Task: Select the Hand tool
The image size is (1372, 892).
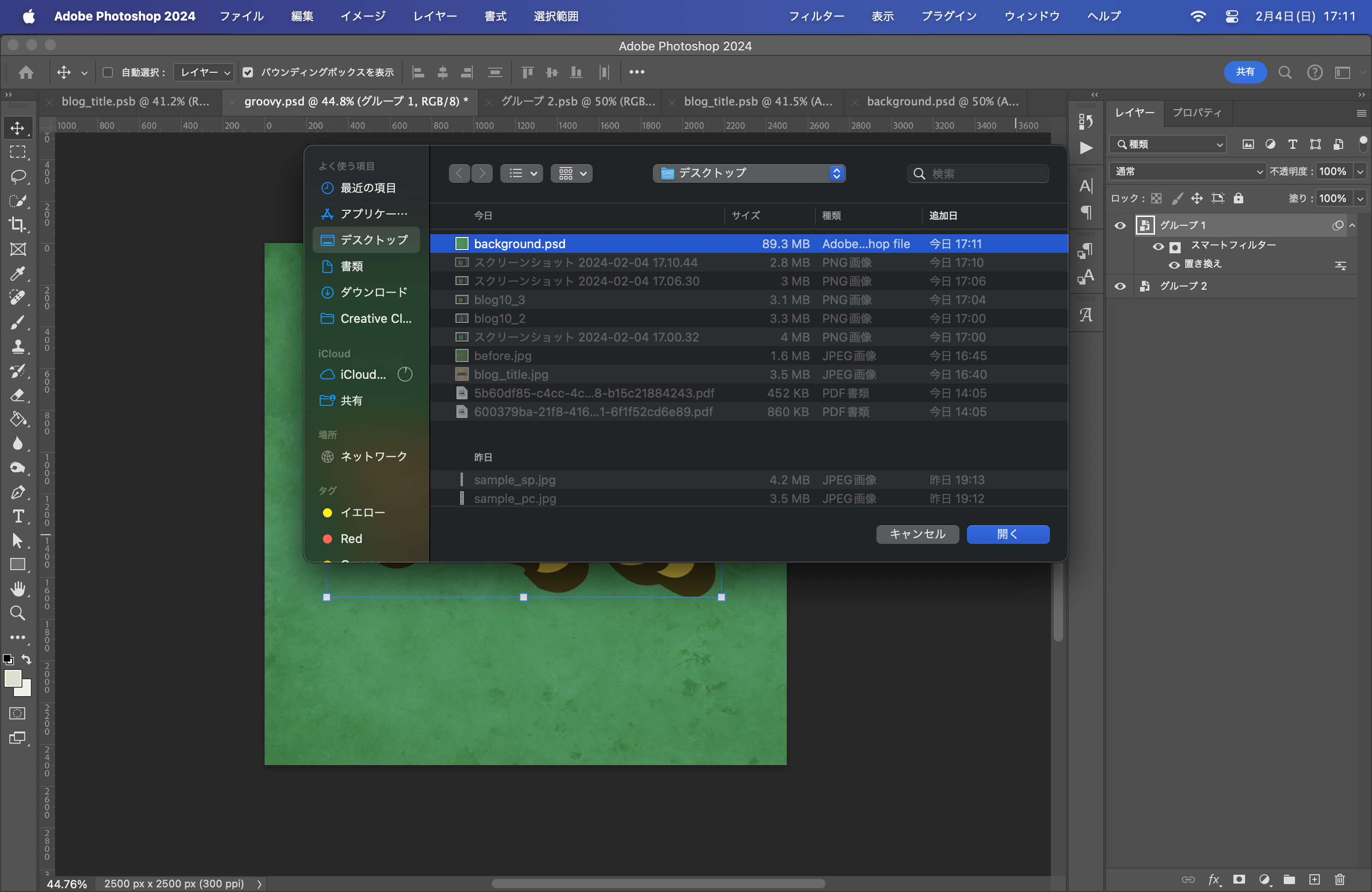Action: (x=18, y=589)
